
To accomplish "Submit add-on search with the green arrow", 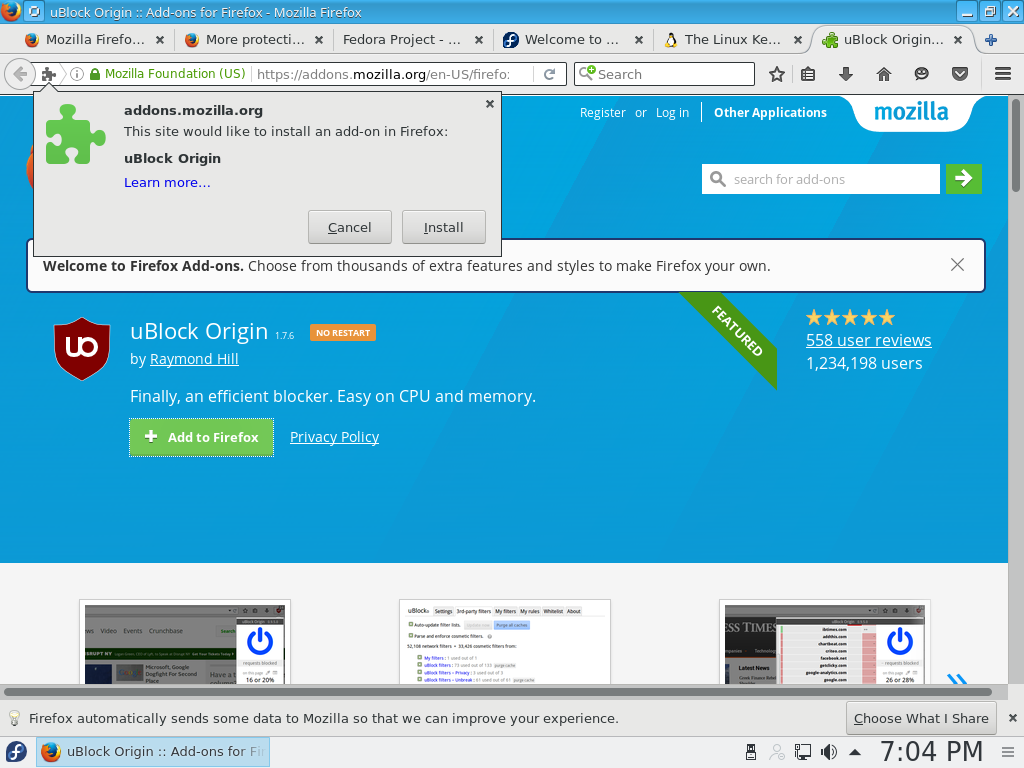I will point(963,179).
